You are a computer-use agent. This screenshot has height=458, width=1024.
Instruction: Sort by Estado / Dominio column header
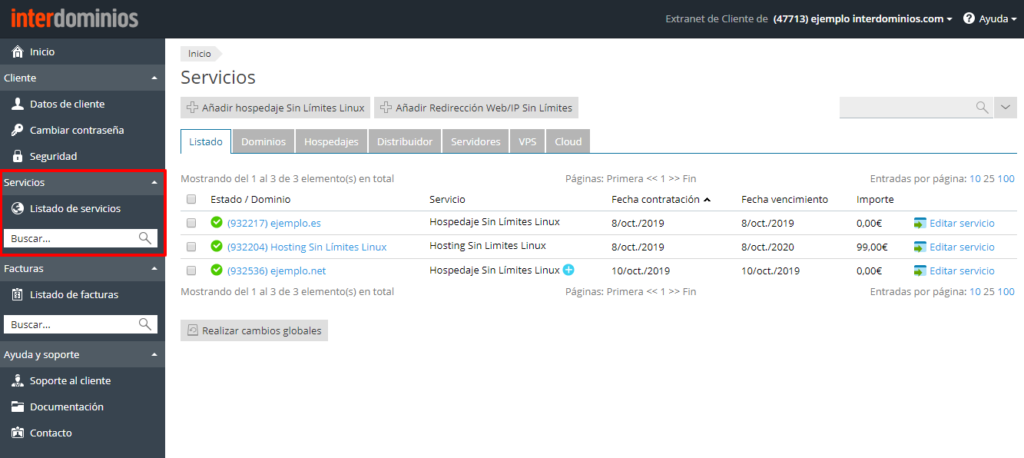[251, 199]
